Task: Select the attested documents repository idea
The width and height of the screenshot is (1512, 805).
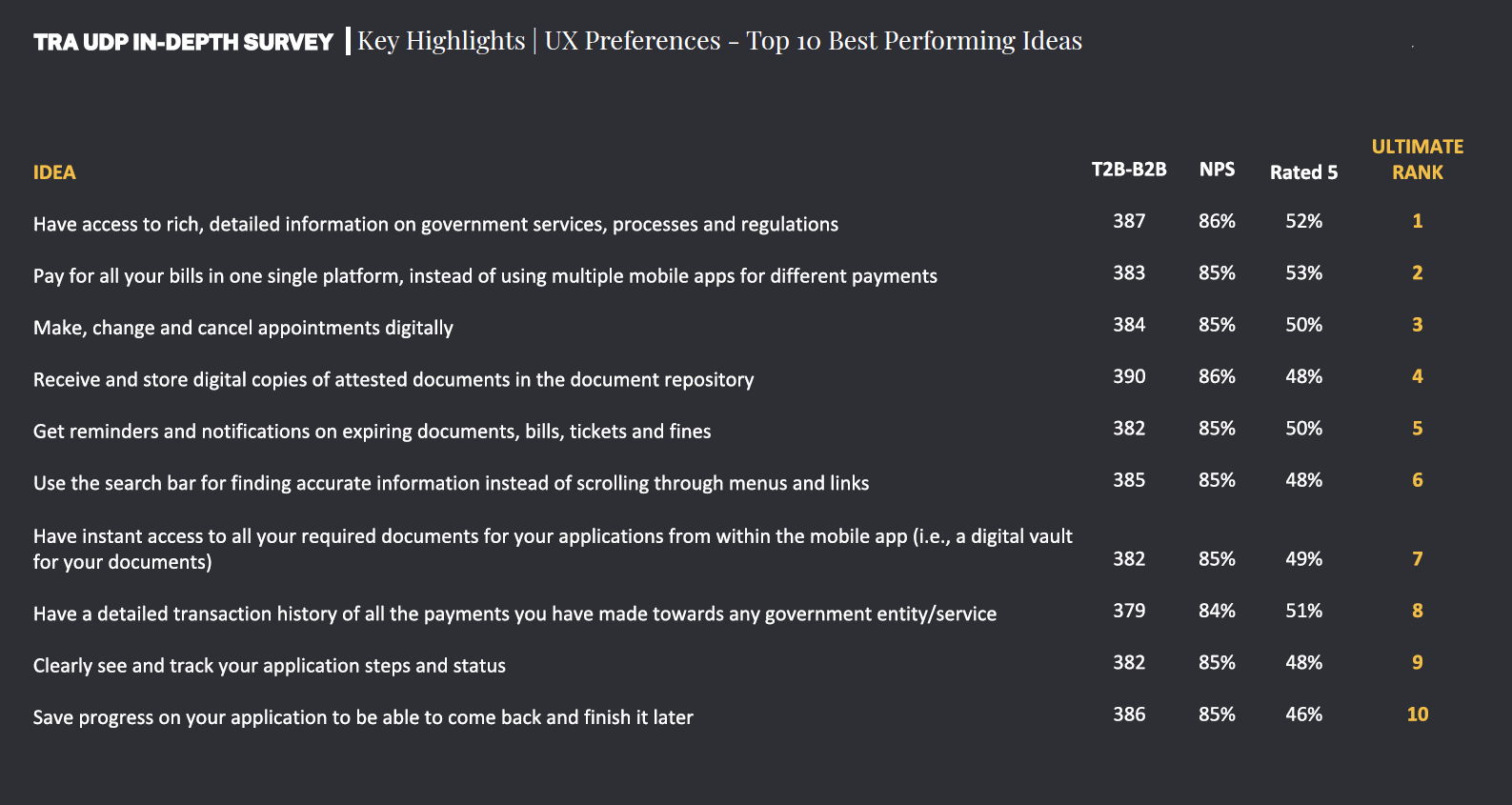Action: pyautogui.click(x=393, y=380)
